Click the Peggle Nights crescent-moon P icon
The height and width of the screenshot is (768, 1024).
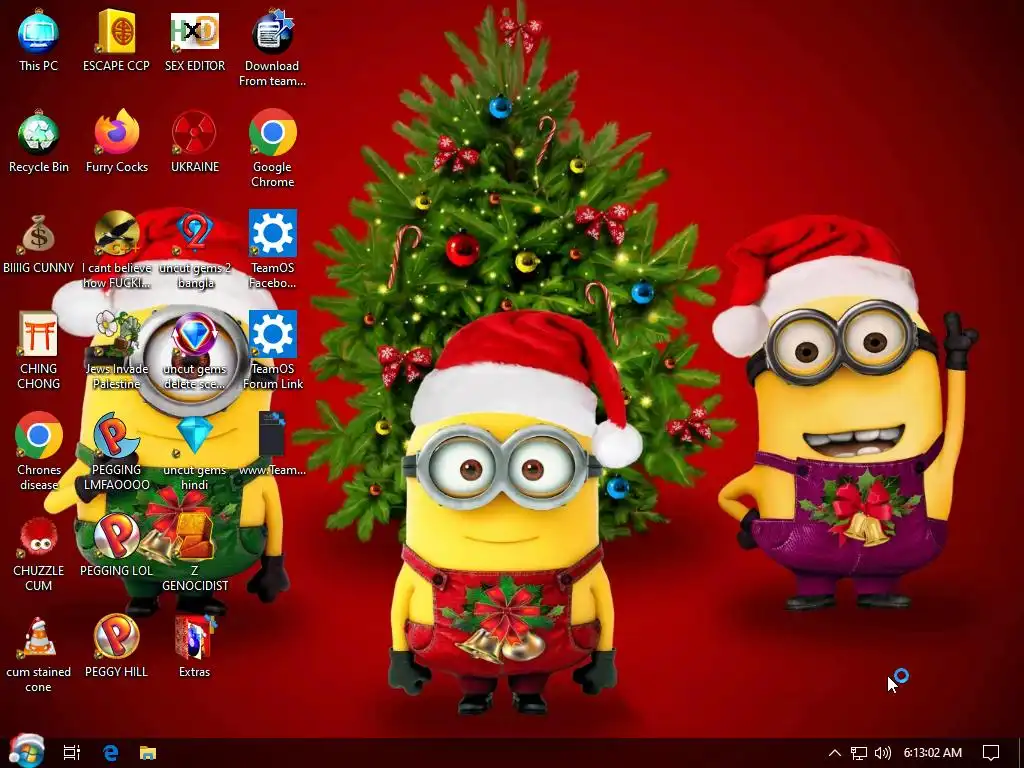coord(116,436)
